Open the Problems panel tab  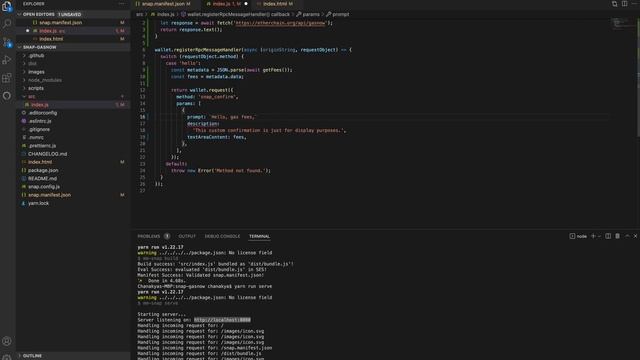[149, 236]
